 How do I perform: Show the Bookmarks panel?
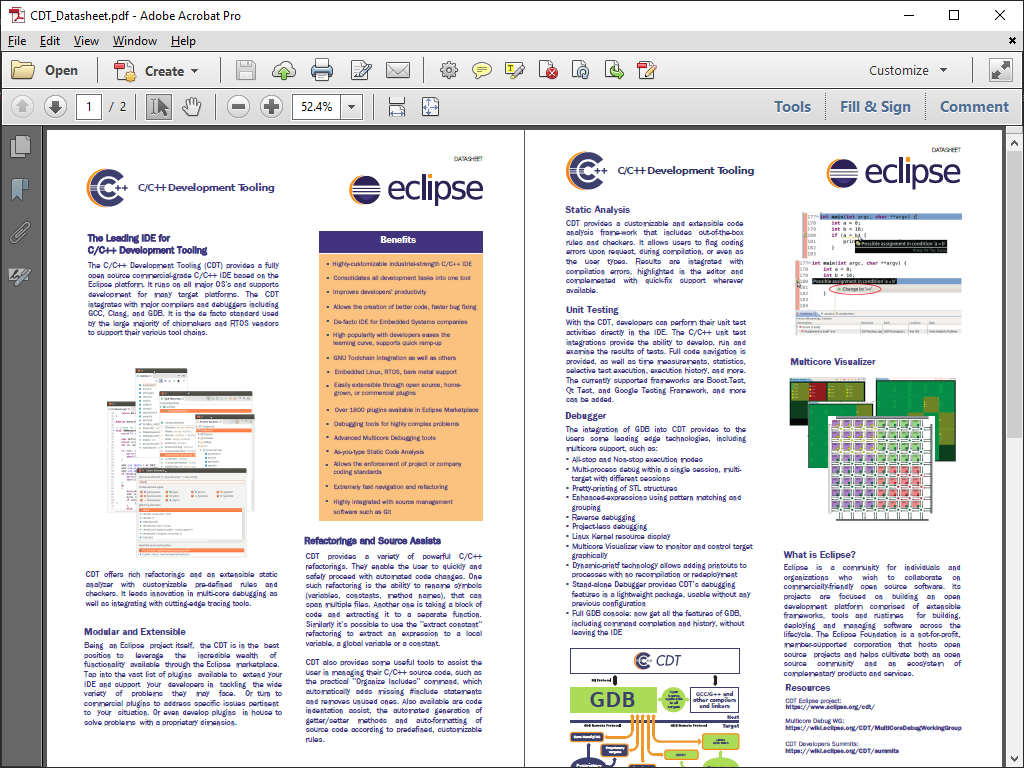(20, 189)
